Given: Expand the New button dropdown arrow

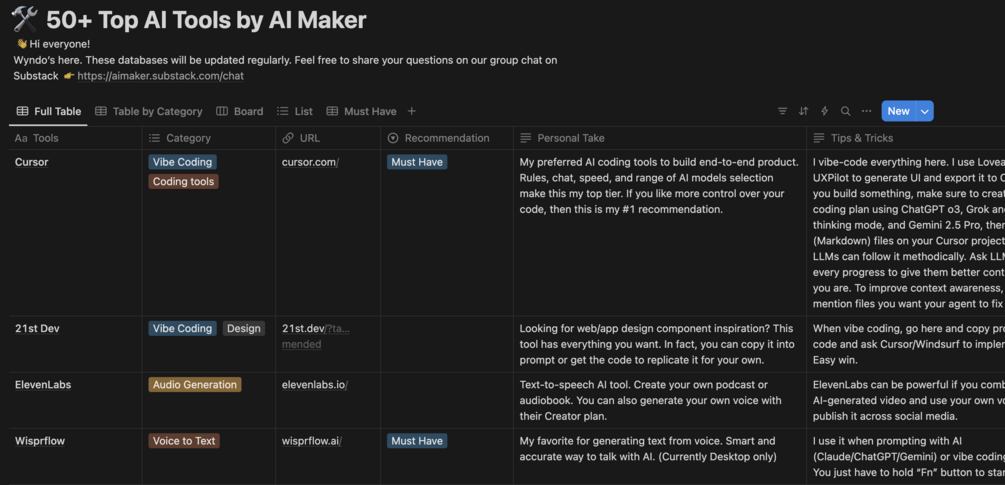Looking at the screenshot, I should pyautogui.click(x=925, y=111).
